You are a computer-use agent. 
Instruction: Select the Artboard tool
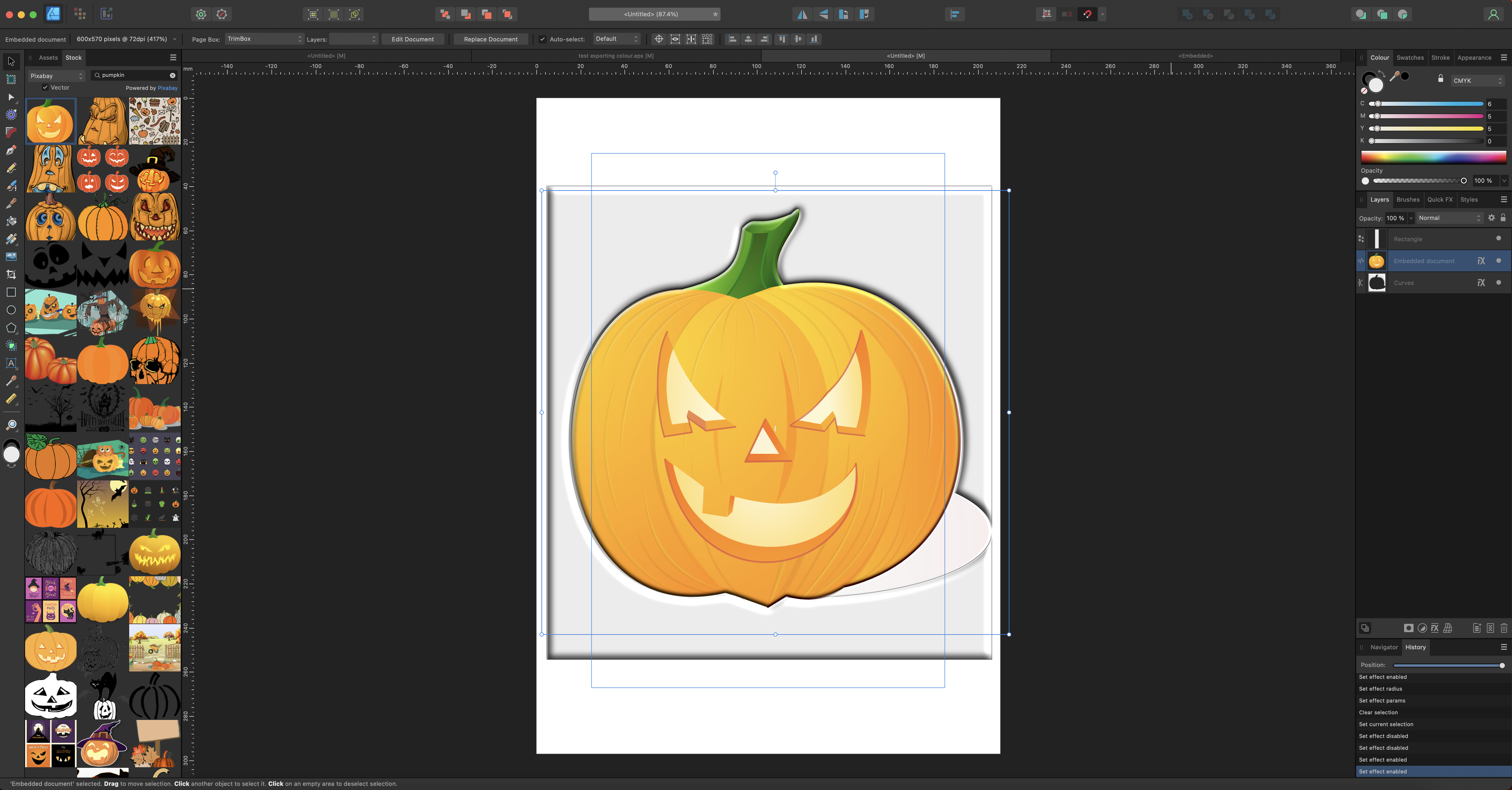[x=11, y=79]
